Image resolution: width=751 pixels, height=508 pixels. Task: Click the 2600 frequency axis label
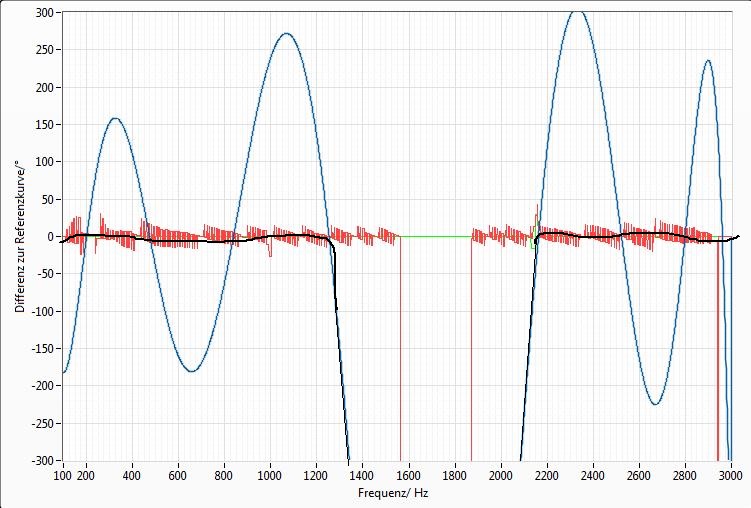point(639,476)
